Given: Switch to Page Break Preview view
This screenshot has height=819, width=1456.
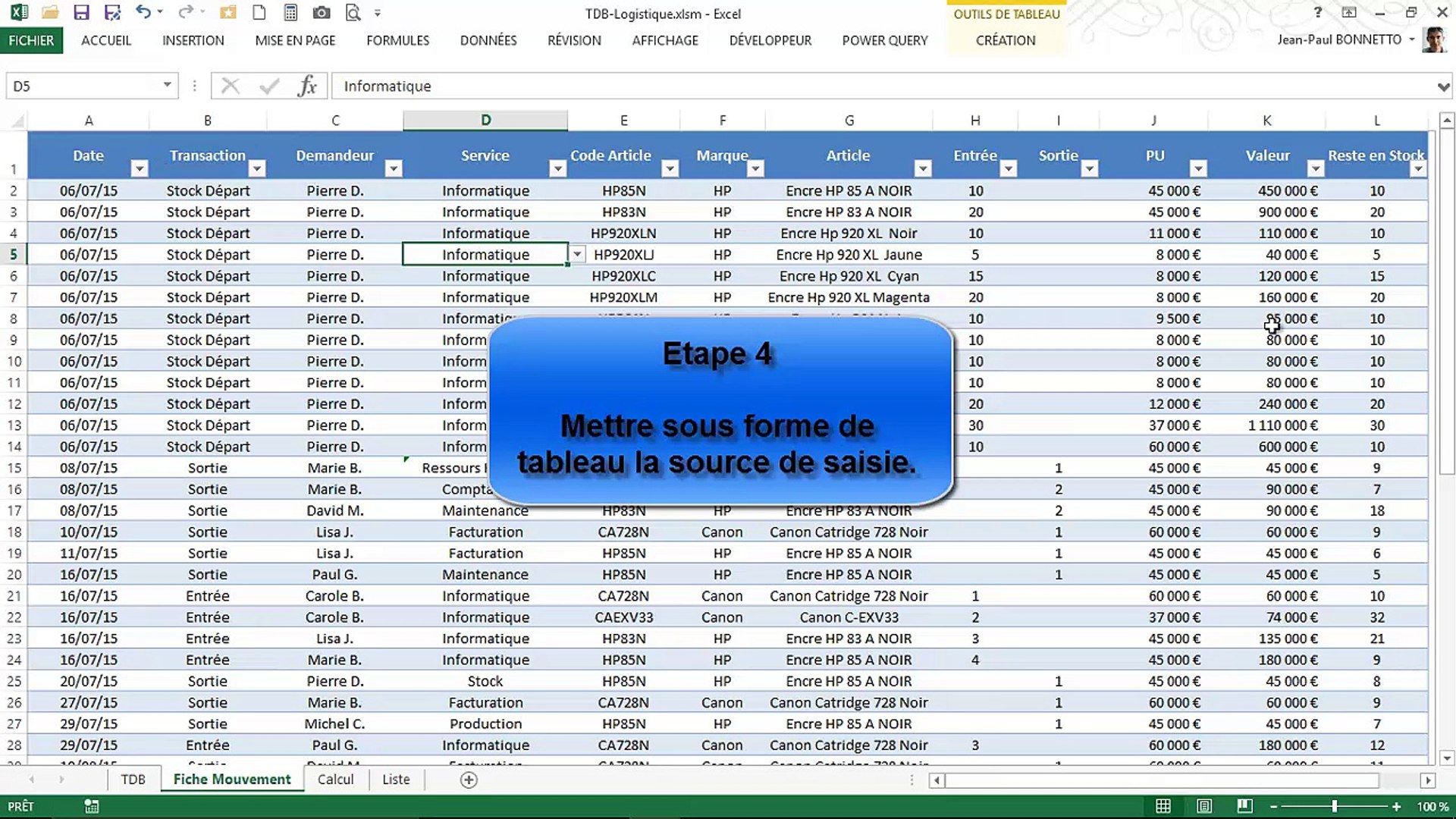Looking at the screenshot, I should (1244, 806).
